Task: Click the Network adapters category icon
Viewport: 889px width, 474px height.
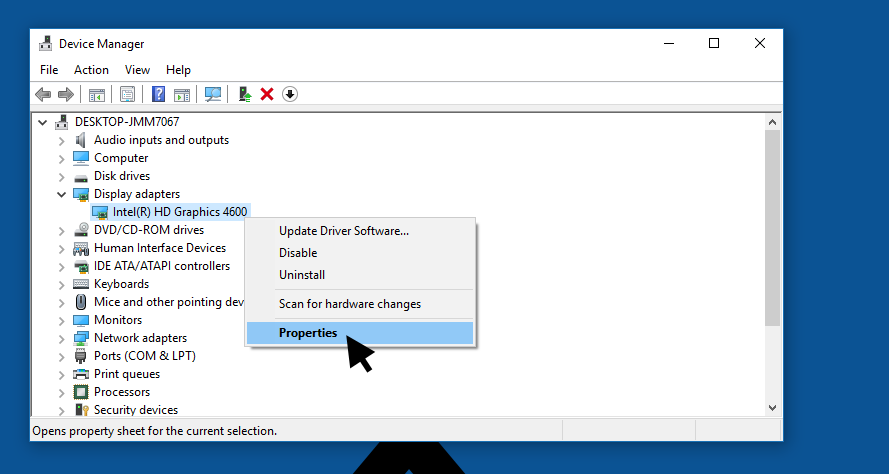Action: pos(81,338)
